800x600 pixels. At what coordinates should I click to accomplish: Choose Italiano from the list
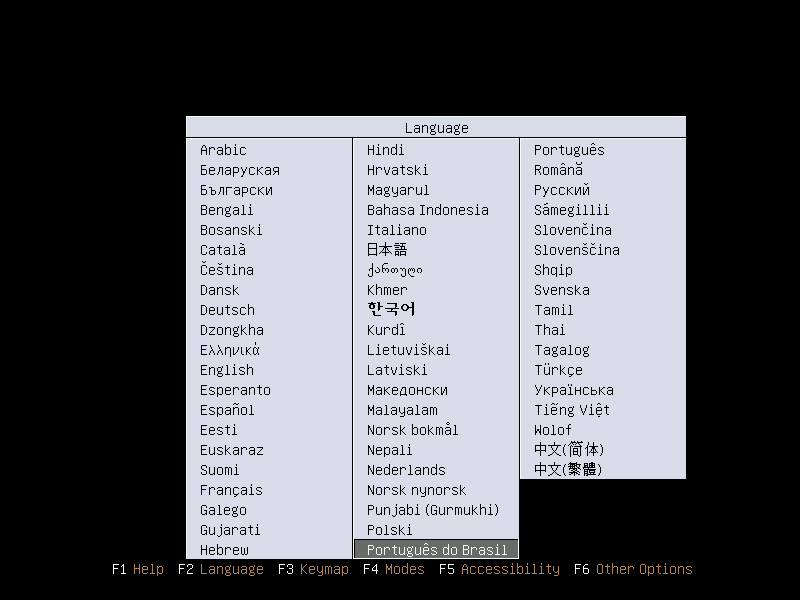point(397,230)
